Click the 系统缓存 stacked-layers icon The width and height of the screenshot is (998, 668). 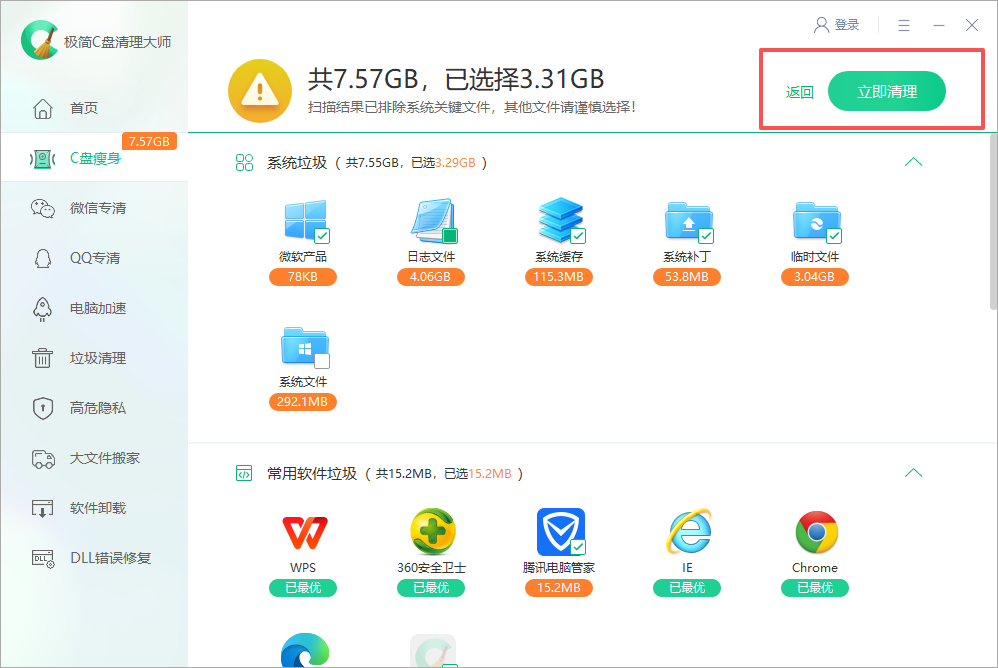click(559, 220)
